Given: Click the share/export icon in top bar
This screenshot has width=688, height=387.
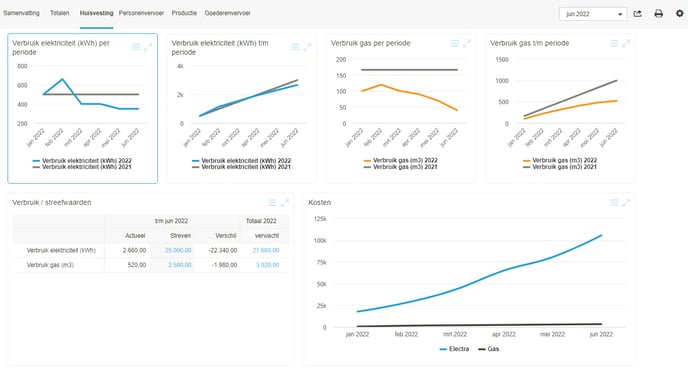Looking at the screenshot, I should (x=638, y=14).
